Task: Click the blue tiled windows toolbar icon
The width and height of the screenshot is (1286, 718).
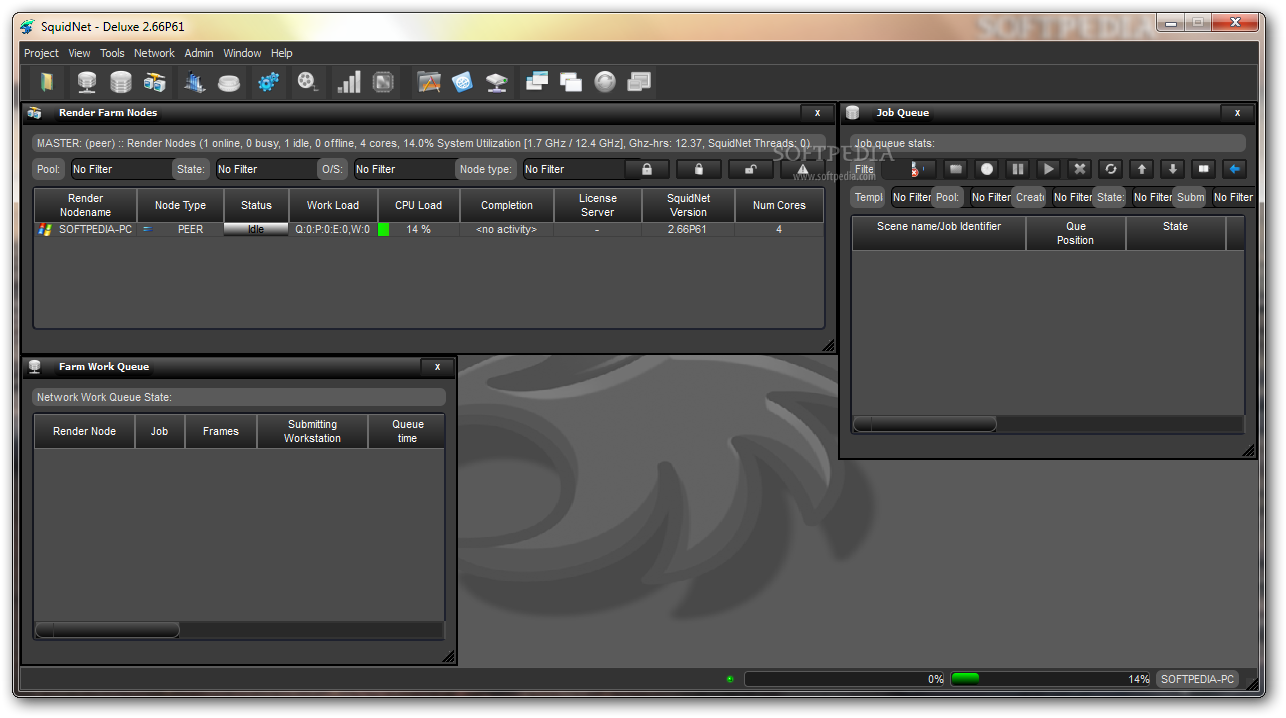Action: (x=537, y=82)
